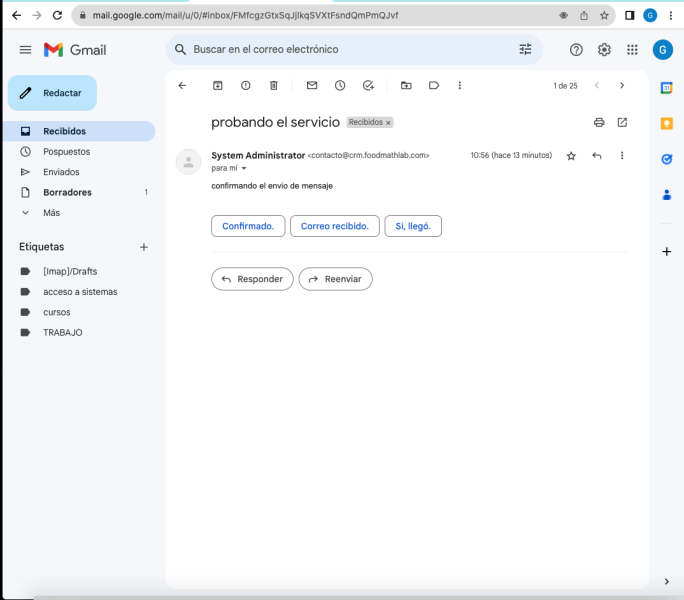Reload the page in browser

57,15
